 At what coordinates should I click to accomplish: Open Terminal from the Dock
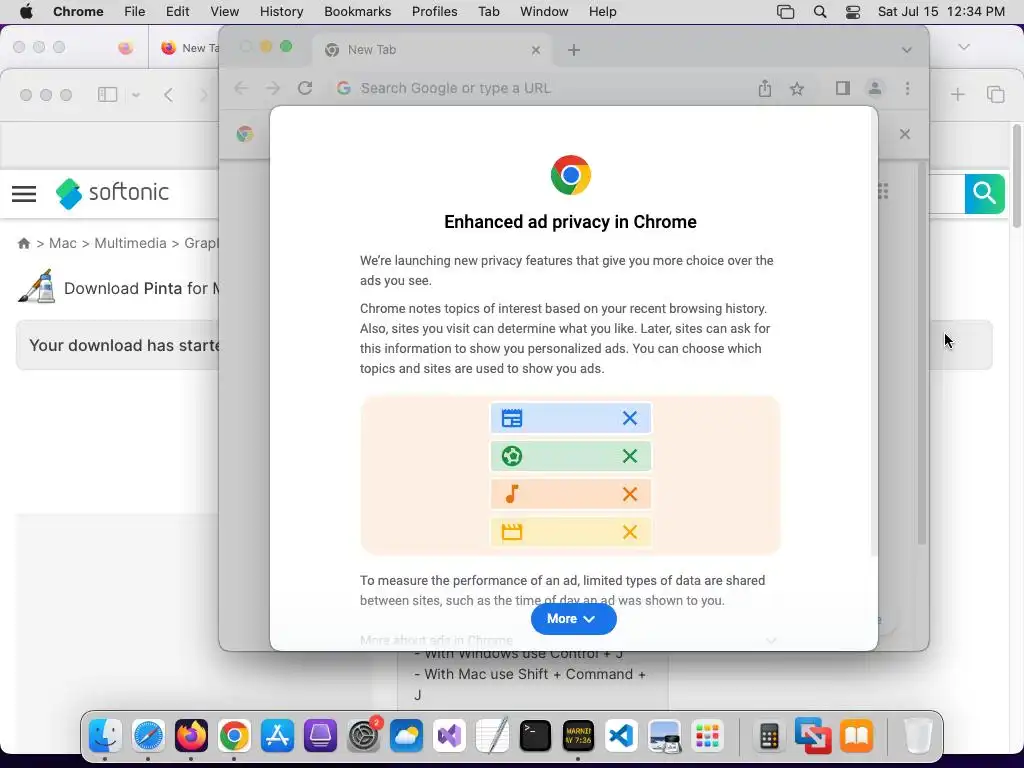[536, 736]
